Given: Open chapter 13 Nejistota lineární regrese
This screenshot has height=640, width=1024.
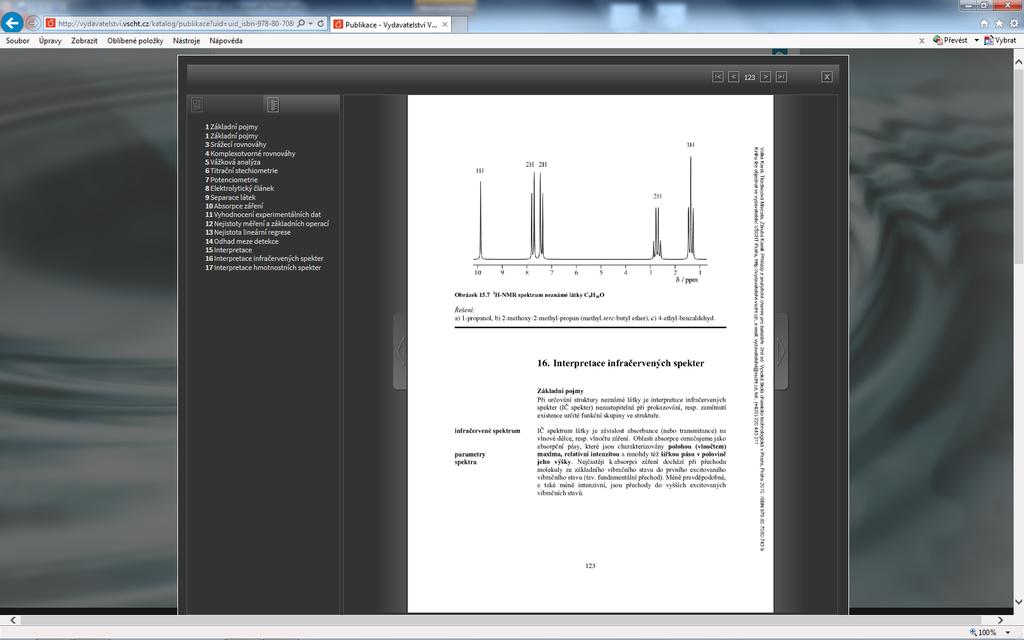Looking at the screenshot, I should tap(248, 232).
